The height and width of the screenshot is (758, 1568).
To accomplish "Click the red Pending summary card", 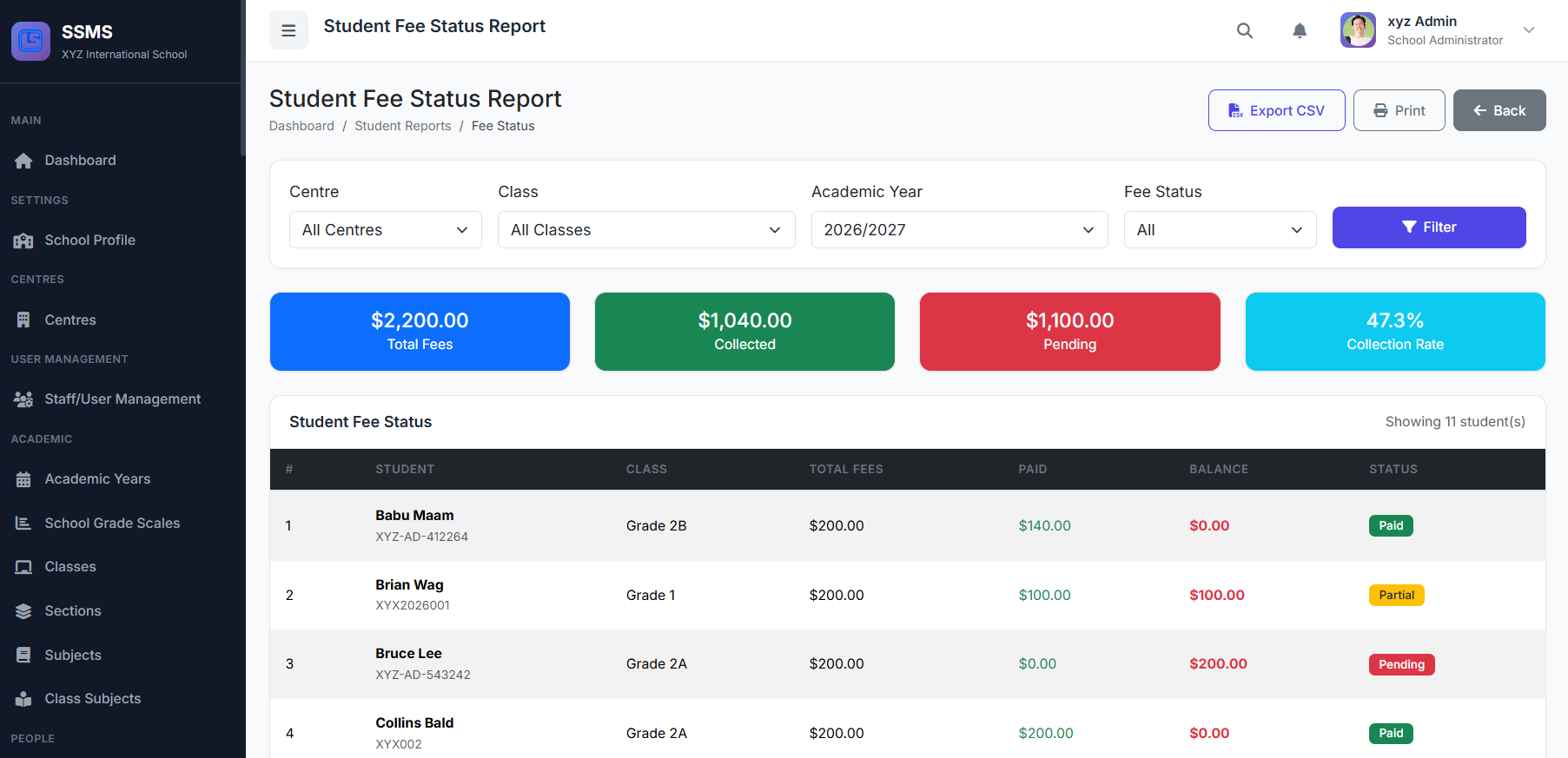I will (x=1069, y=332).
